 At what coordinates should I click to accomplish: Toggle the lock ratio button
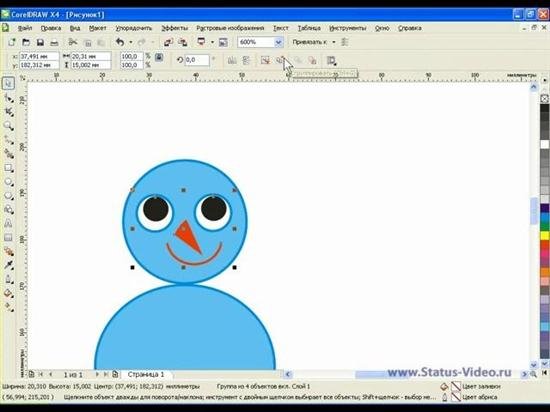[159, 58]
